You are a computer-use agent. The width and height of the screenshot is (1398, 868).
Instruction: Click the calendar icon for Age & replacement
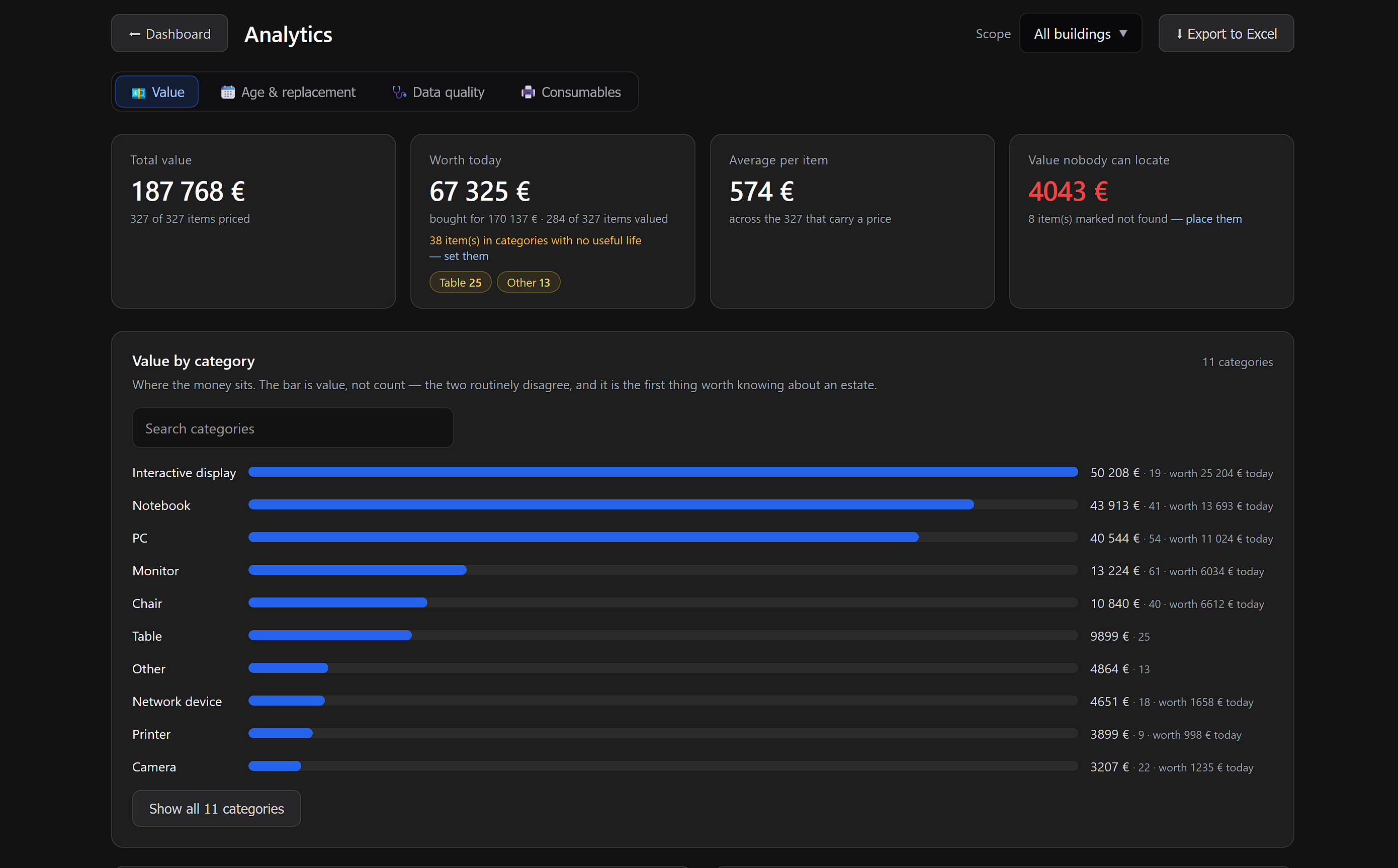click(228, 93)
